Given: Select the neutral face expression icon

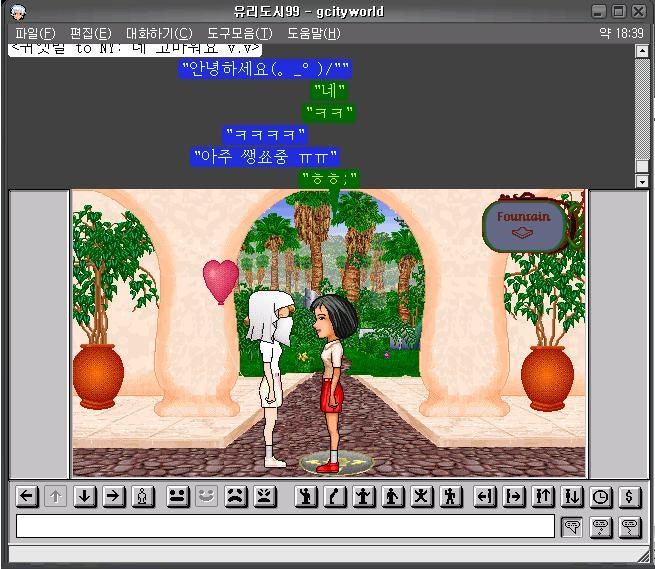Looking at the screenshot, I should [x=178, y=496].
